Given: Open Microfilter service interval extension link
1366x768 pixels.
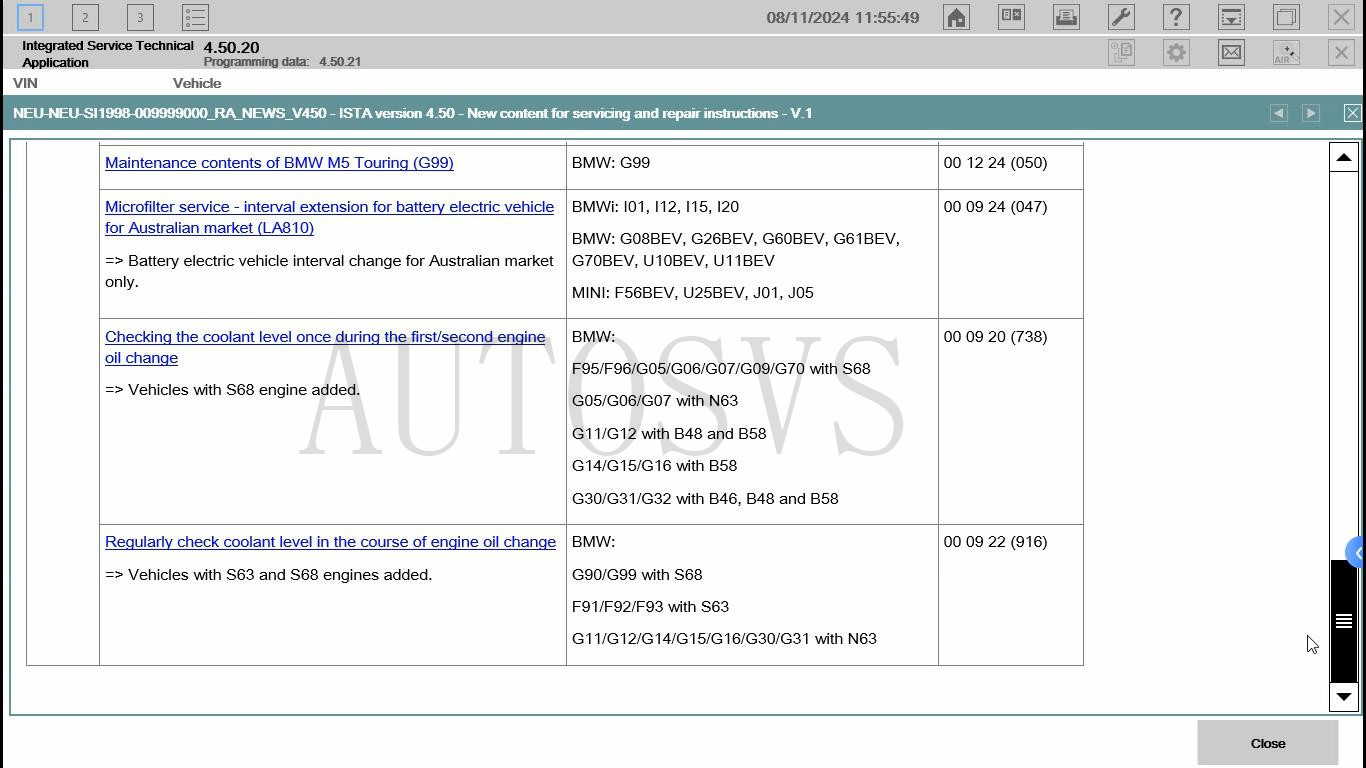Looking at the screenshot, I should click(x=329, y=217).
